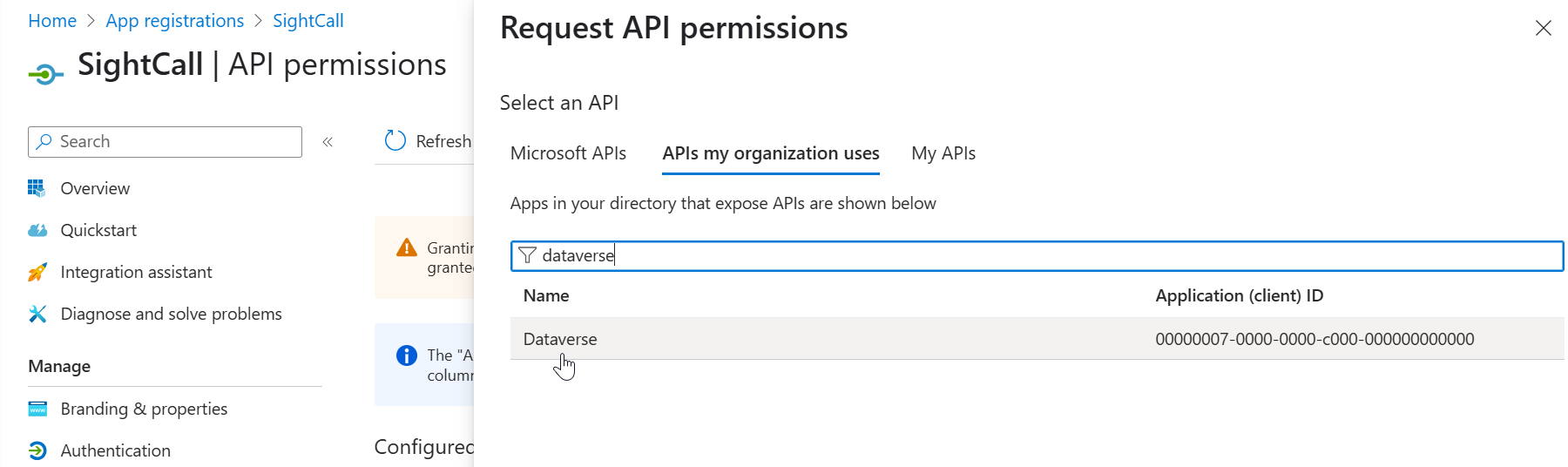1568x467 pixels.
Task: Close the Request API permissions panel
Action: (1544, 28)
